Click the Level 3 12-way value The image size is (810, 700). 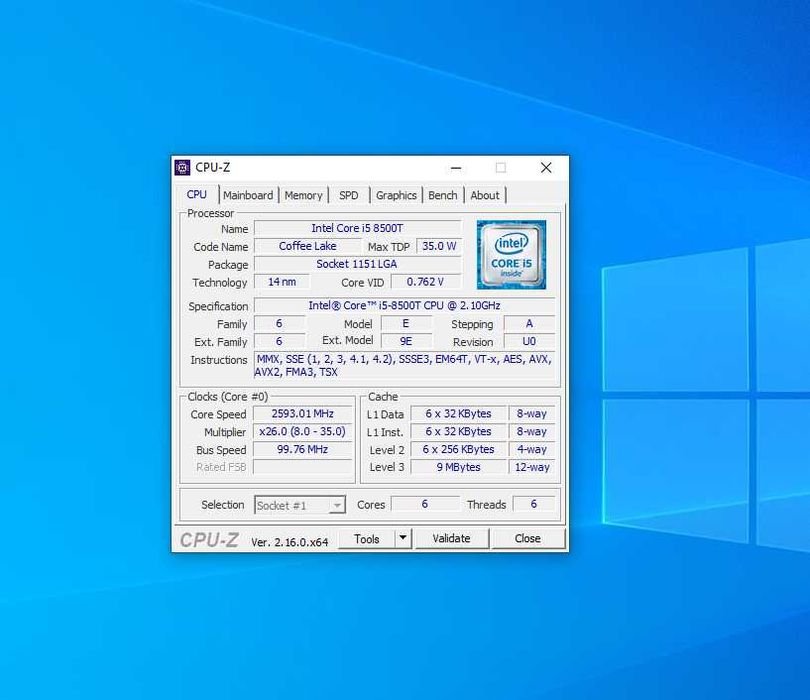tap(532, 467)
